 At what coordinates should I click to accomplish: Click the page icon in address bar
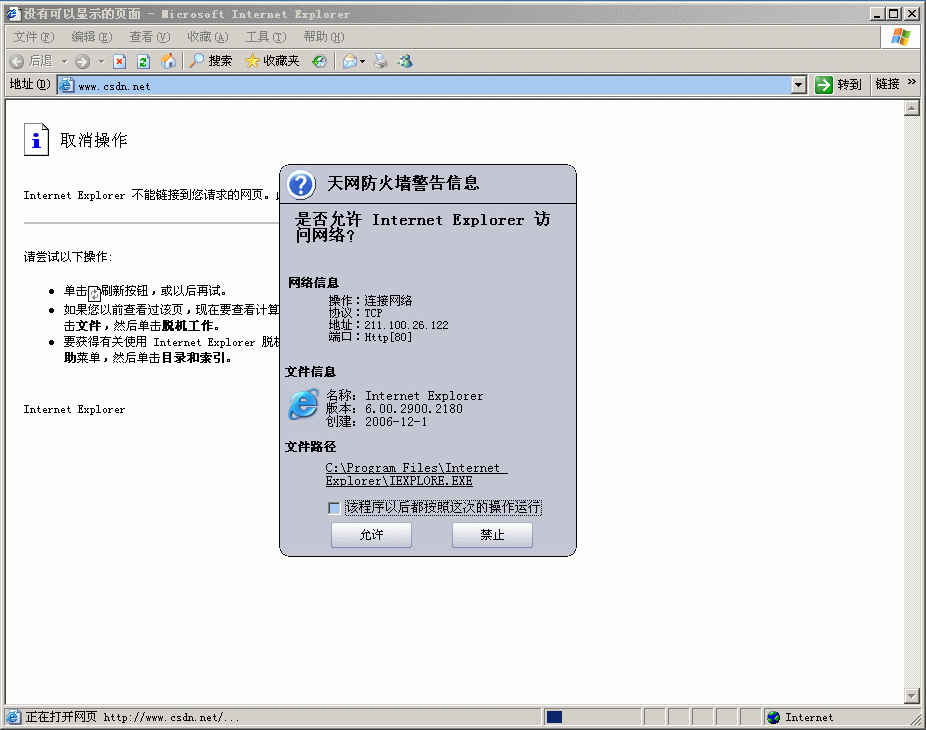[67, 85]
